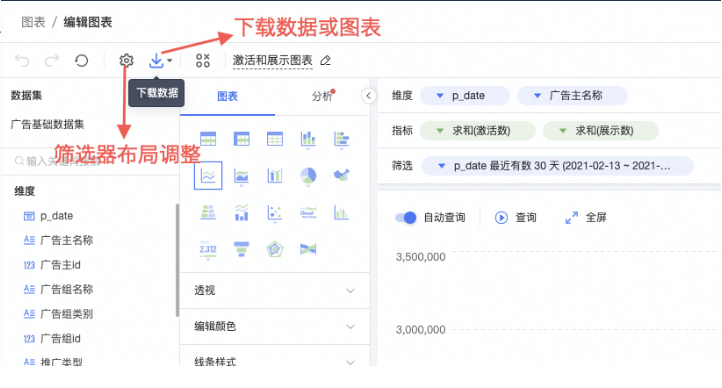Viewport: 722px width, 388px height.
Task: Select 广告组类别 field in dimension list
Action: [x=58, y=314]
